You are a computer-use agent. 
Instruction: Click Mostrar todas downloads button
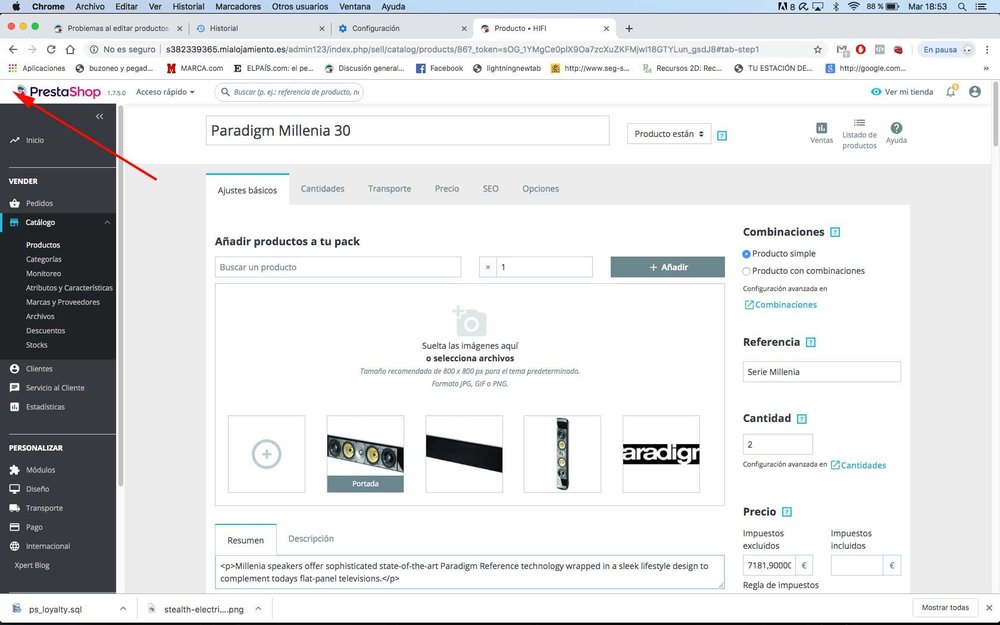[x=945, y=608]
